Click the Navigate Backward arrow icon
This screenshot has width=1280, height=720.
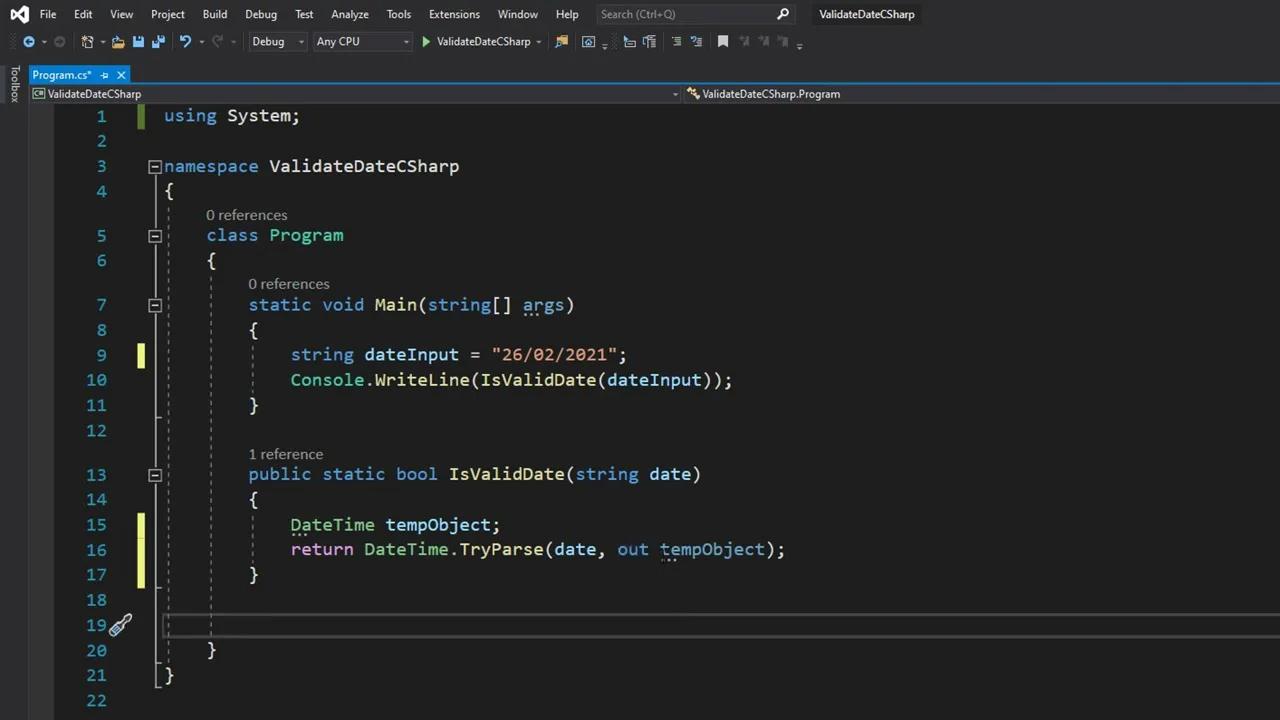coord(29,41)
